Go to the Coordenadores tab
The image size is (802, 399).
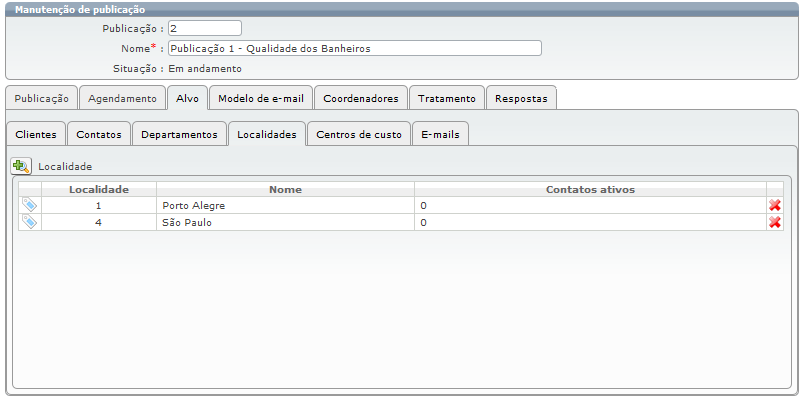pos(361,98)
